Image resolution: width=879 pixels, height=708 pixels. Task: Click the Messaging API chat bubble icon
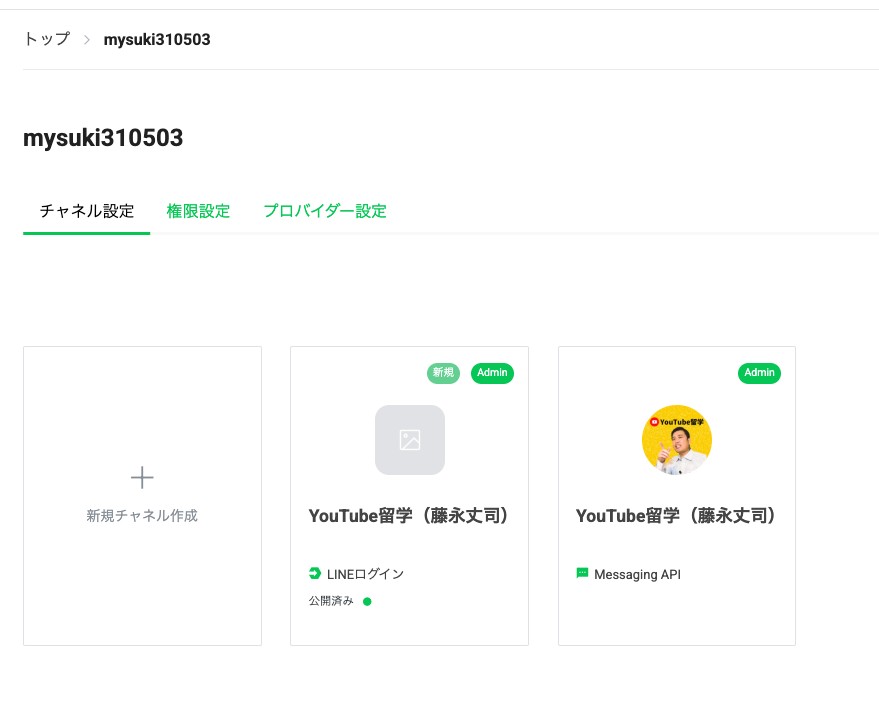[x=582, y=573]
